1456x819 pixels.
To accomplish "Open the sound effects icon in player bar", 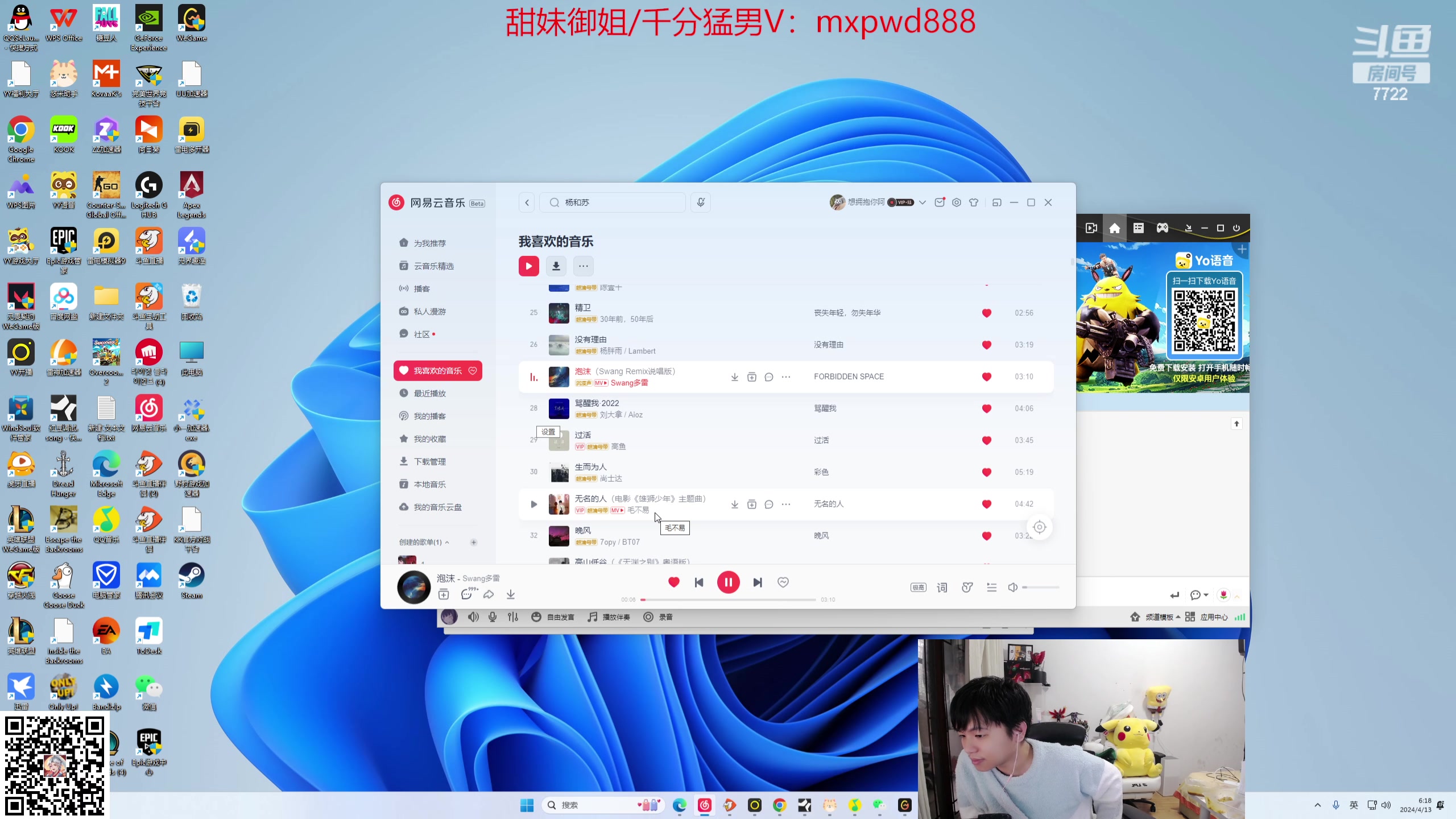I will [x=967, y=587].
